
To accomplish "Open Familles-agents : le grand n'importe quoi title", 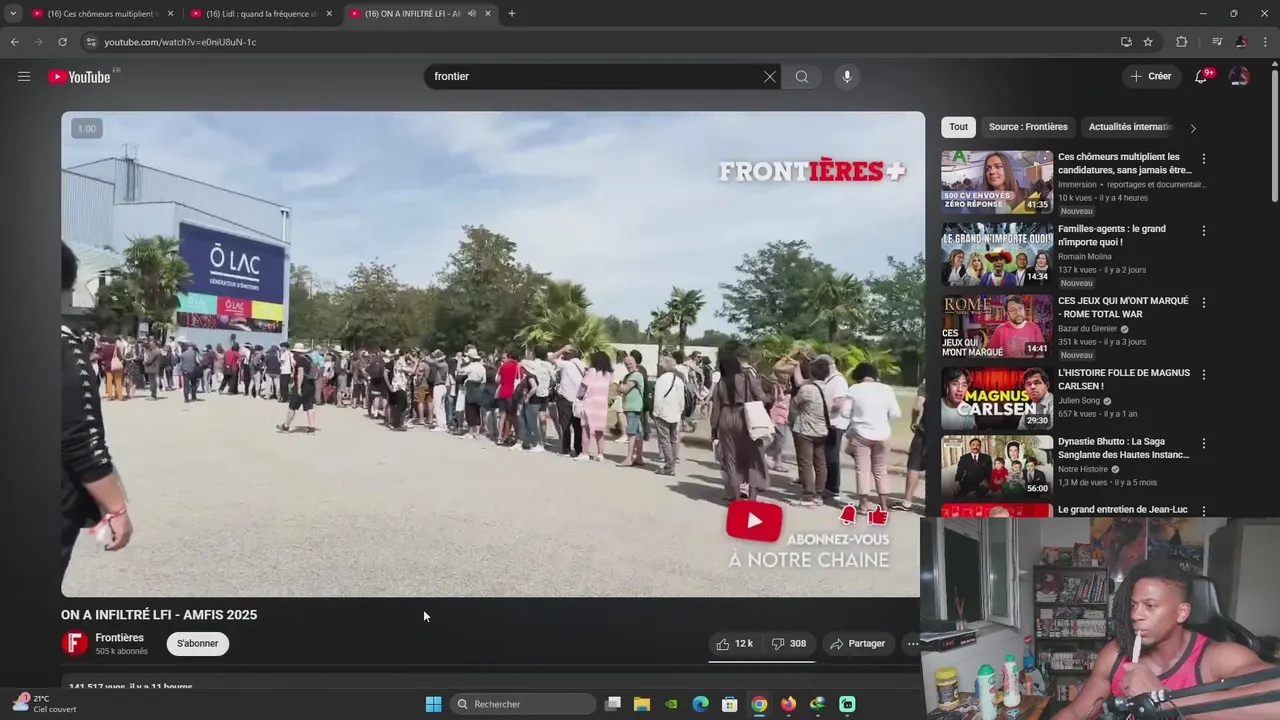I will (x=1112, y=235).
